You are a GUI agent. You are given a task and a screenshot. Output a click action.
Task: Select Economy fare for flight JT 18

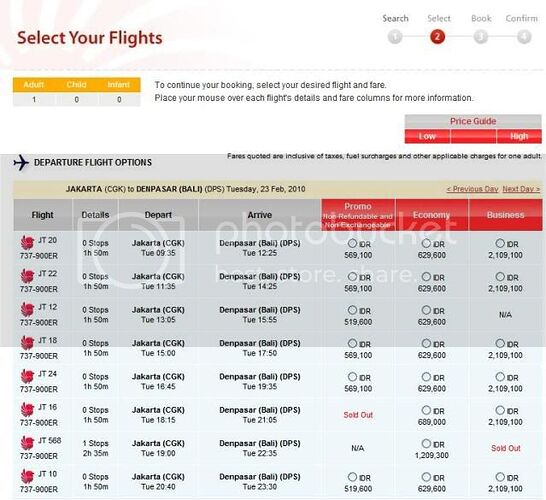pos(426,343)
